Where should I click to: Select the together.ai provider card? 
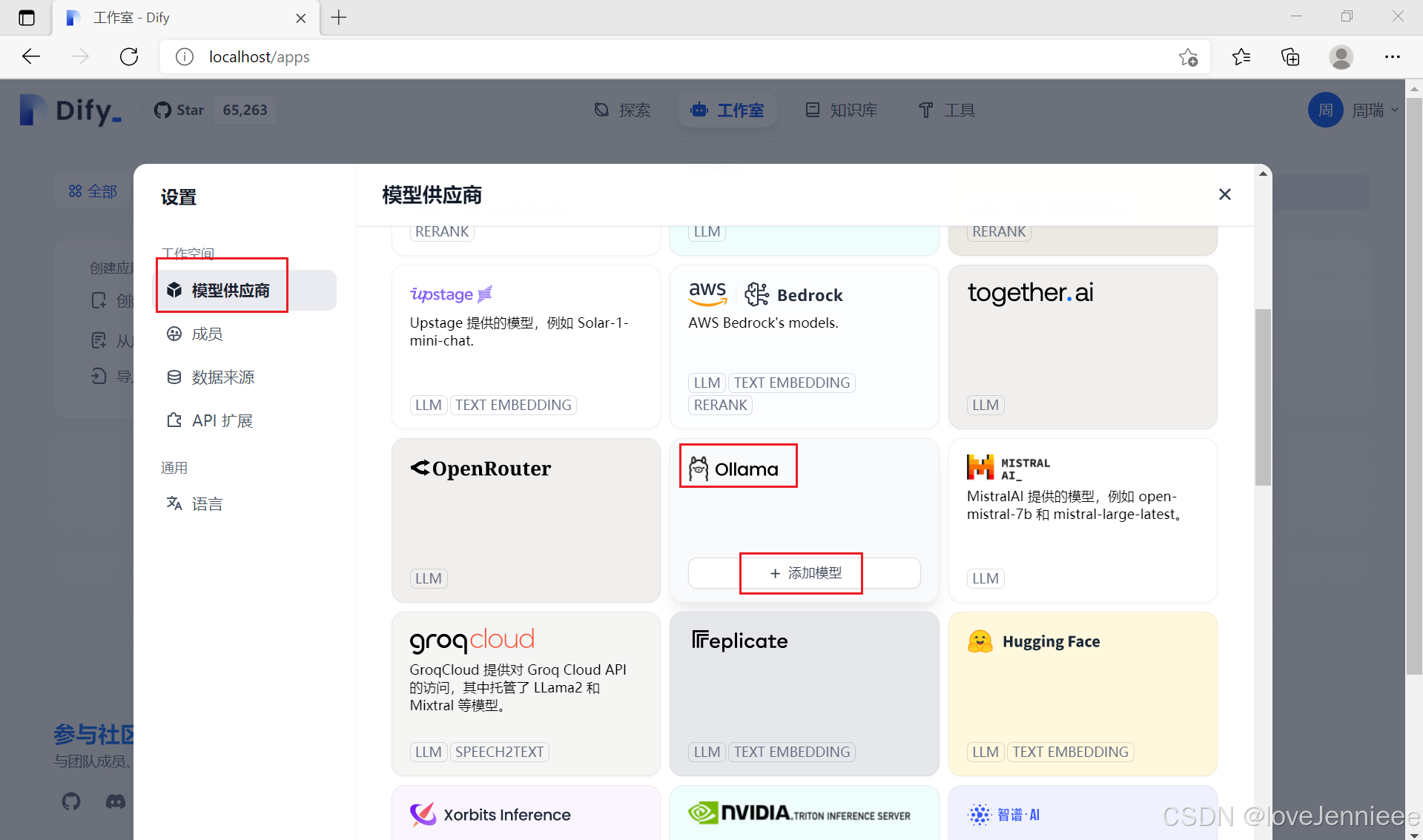[1083, 347]
